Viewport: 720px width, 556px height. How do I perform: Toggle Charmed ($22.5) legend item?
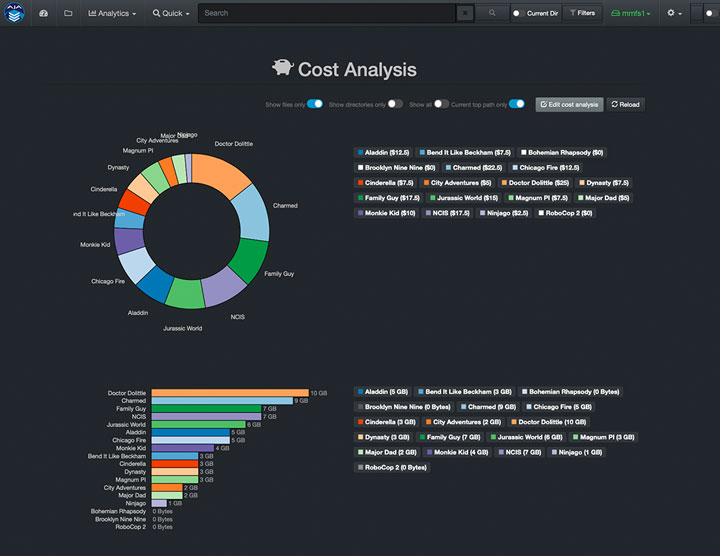coord(474,168)
